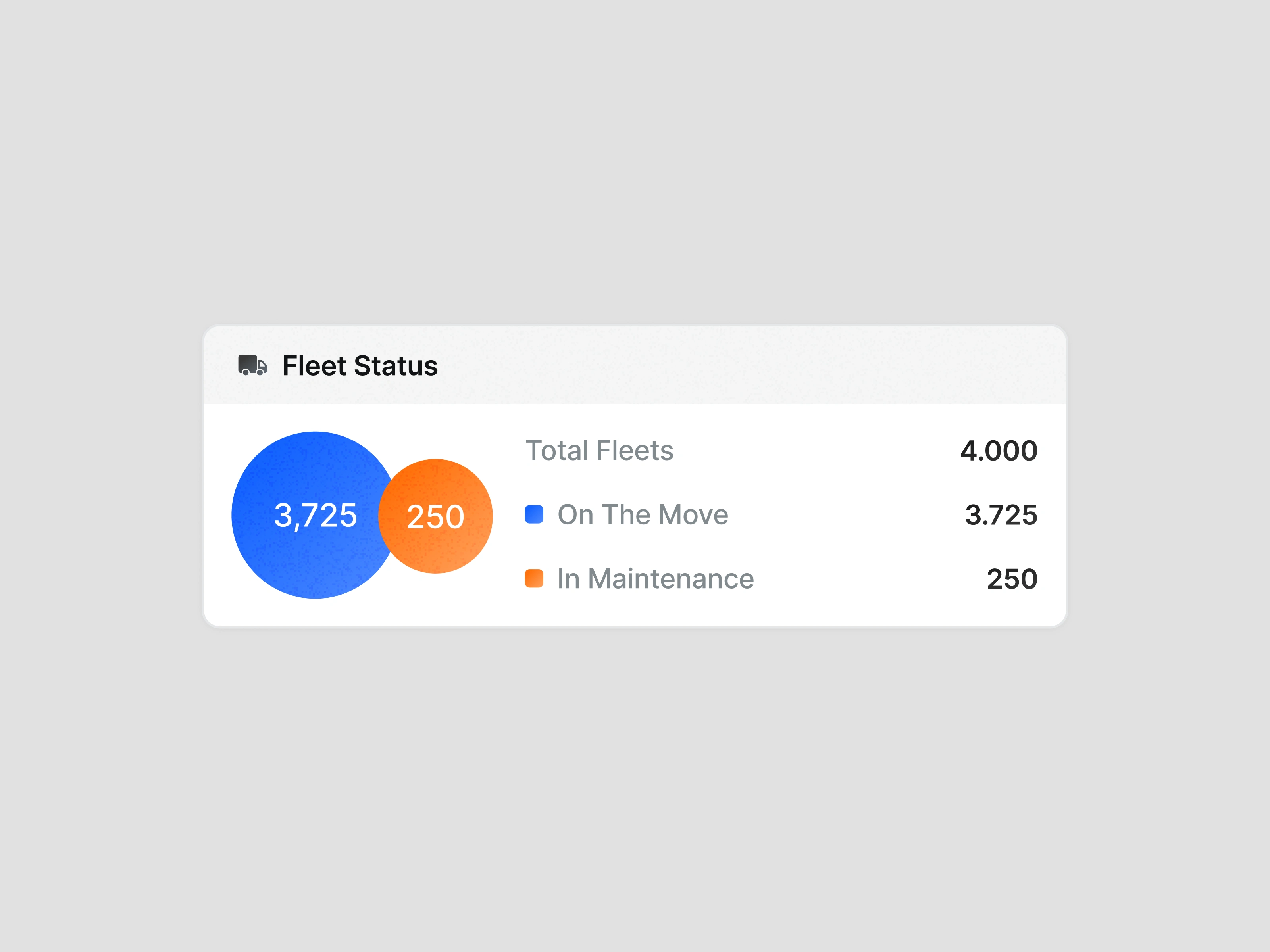The width and height of the screenshot is (1270, 952).
Task: Click the blank gap between Total Fleets and 4.000
Action: tap(815, 451)
